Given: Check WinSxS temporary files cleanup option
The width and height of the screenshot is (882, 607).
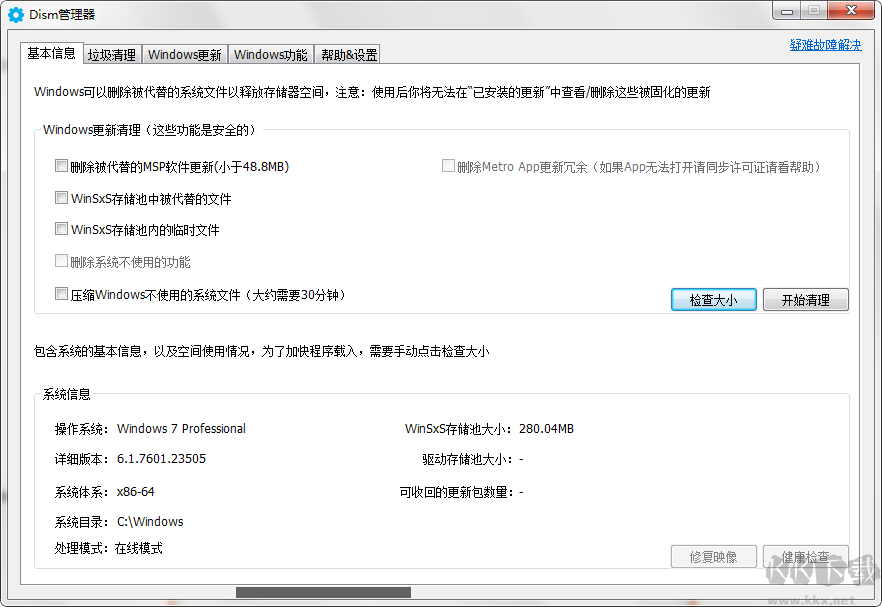Looking at the screenshot, I should coord(61,230).
